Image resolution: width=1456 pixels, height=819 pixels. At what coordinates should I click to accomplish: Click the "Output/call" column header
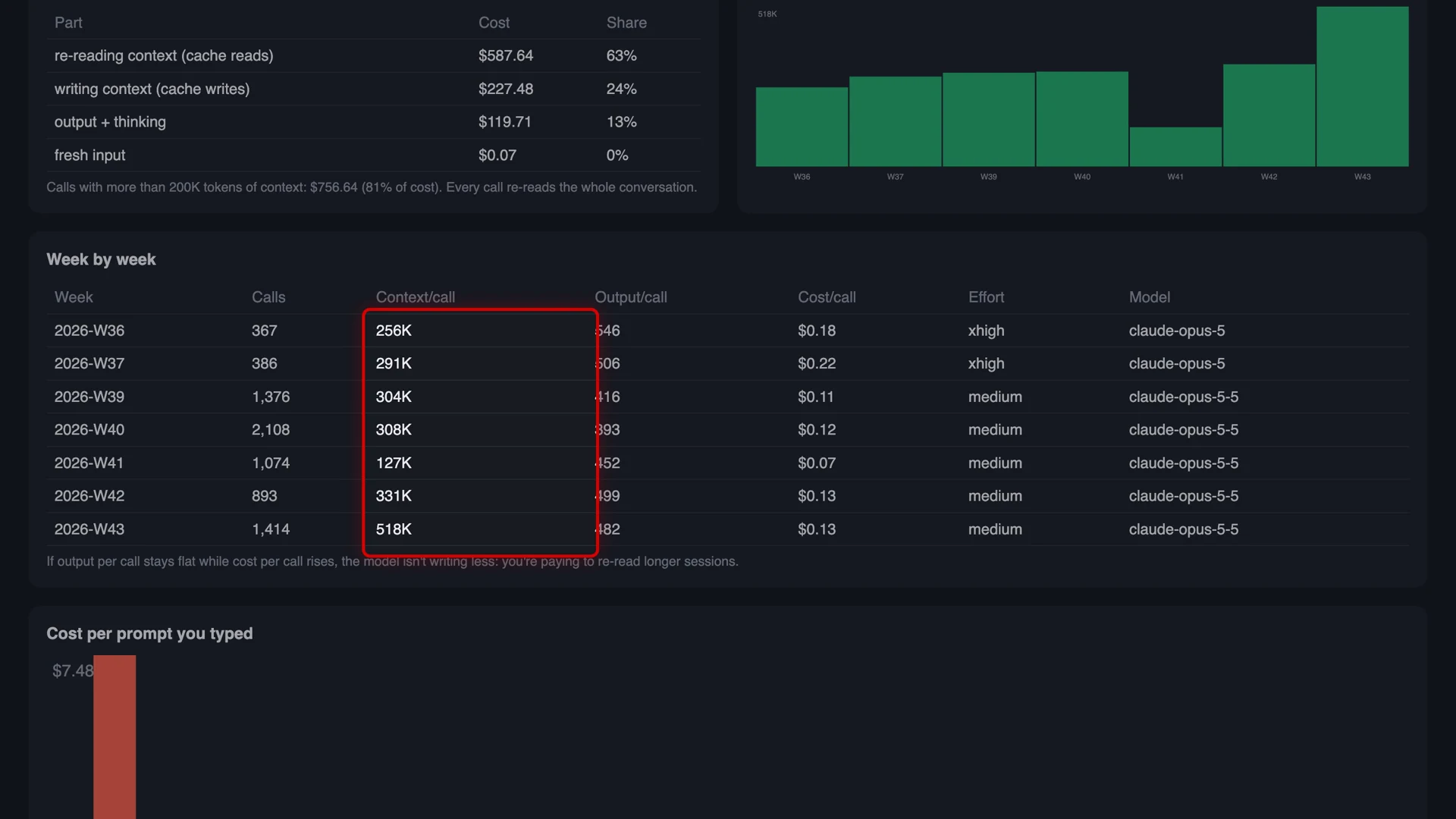click(x=631, y=297)
